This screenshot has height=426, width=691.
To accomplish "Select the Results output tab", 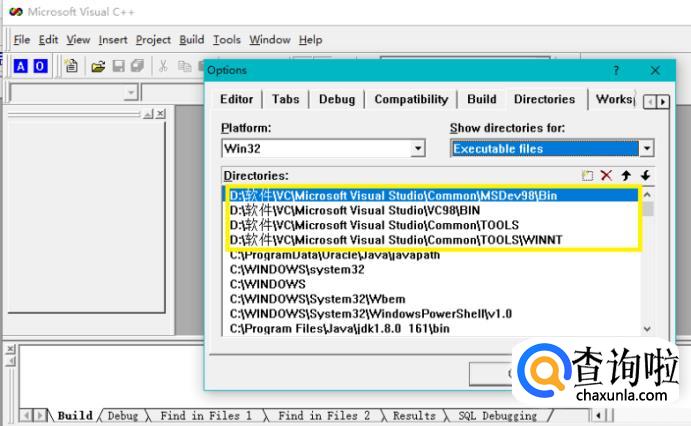I will [x=414, y=415].
